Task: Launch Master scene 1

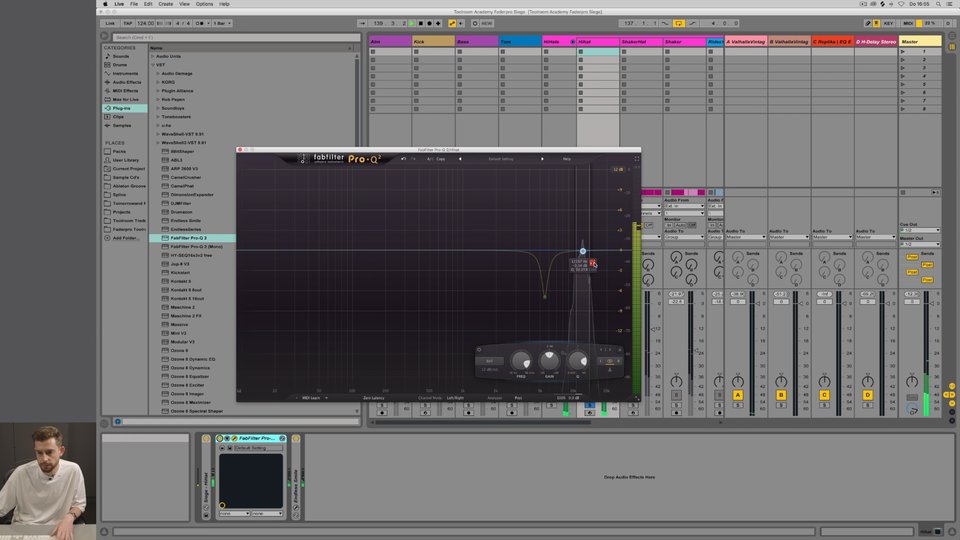Action: (902, 51)
